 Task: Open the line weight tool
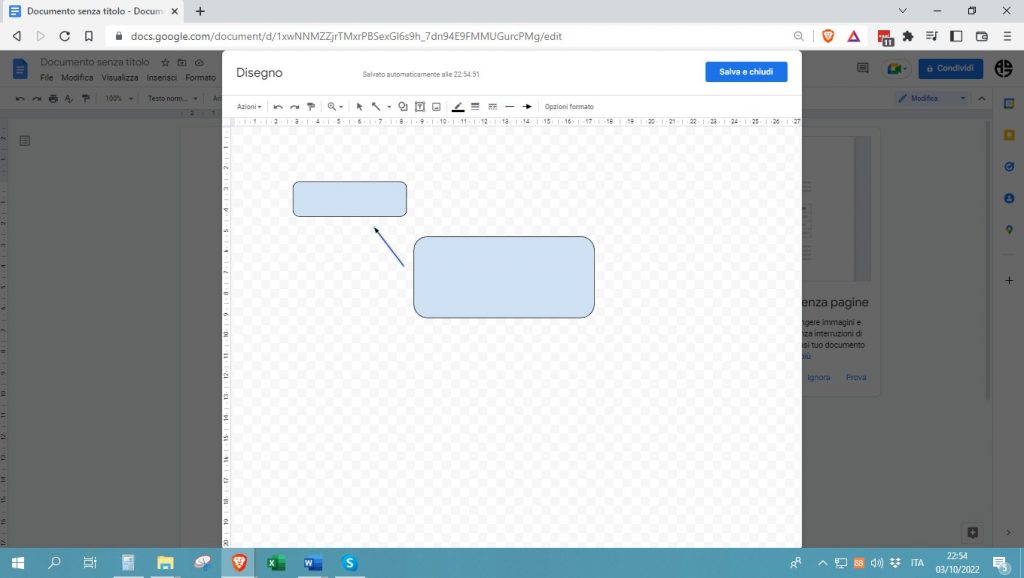pyautogui.click(x=476, y=106)
